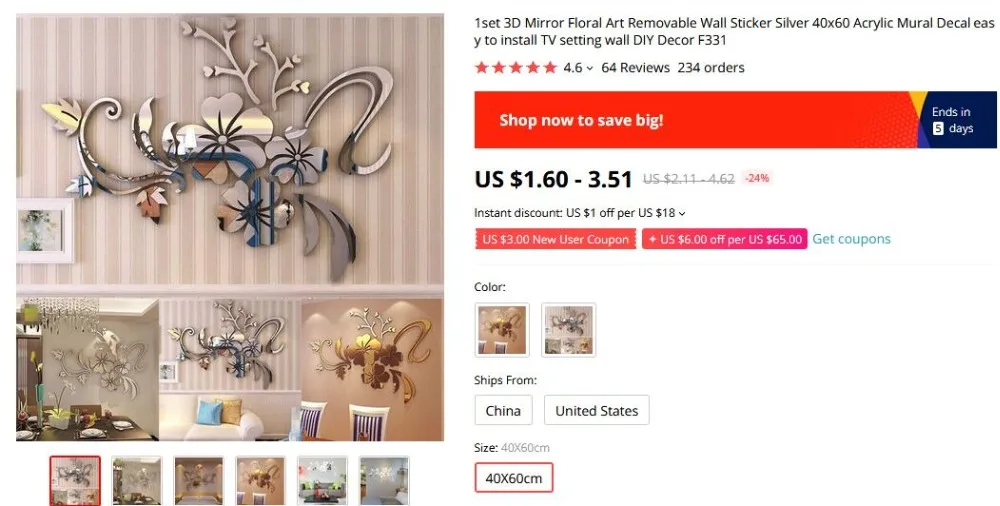Expand Instant discount details chevron
Viewport: 1000px width, 506px height.
682,213
